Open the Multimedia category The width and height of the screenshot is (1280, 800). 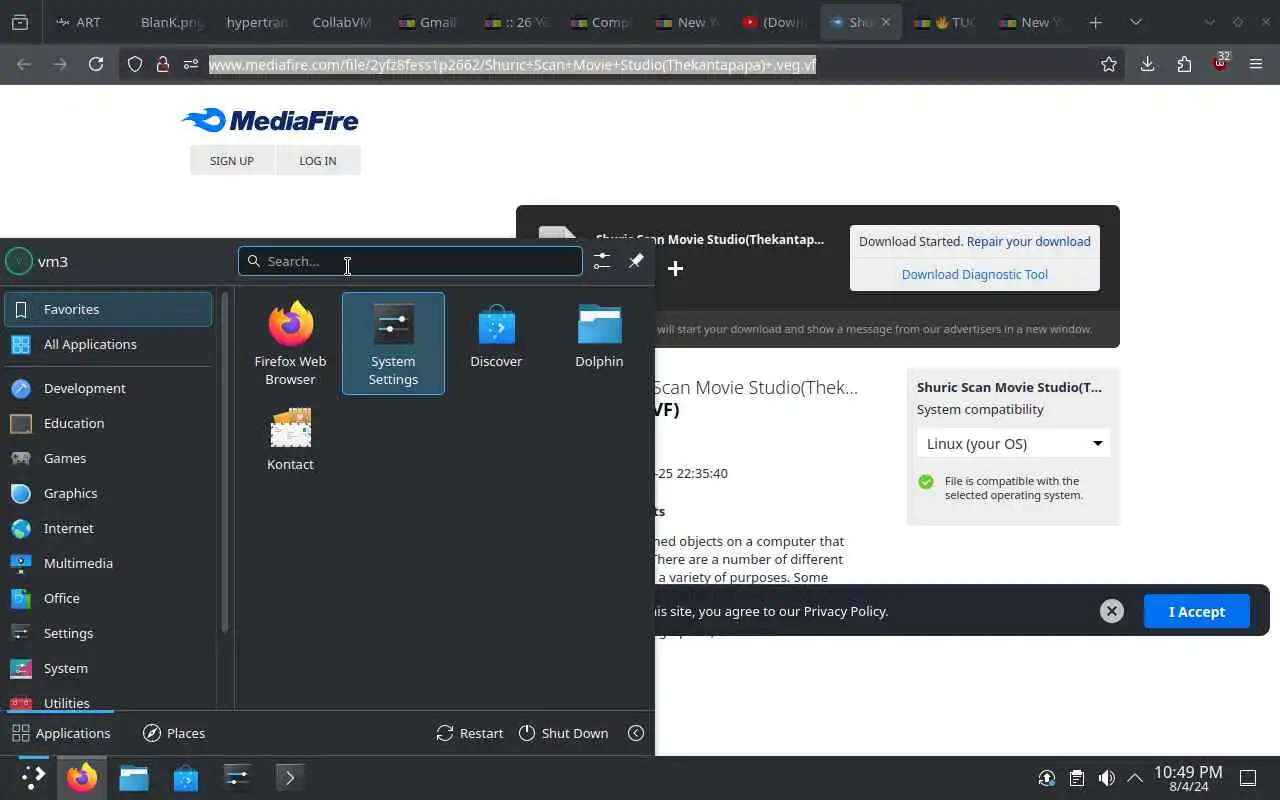tap(108, 563)
